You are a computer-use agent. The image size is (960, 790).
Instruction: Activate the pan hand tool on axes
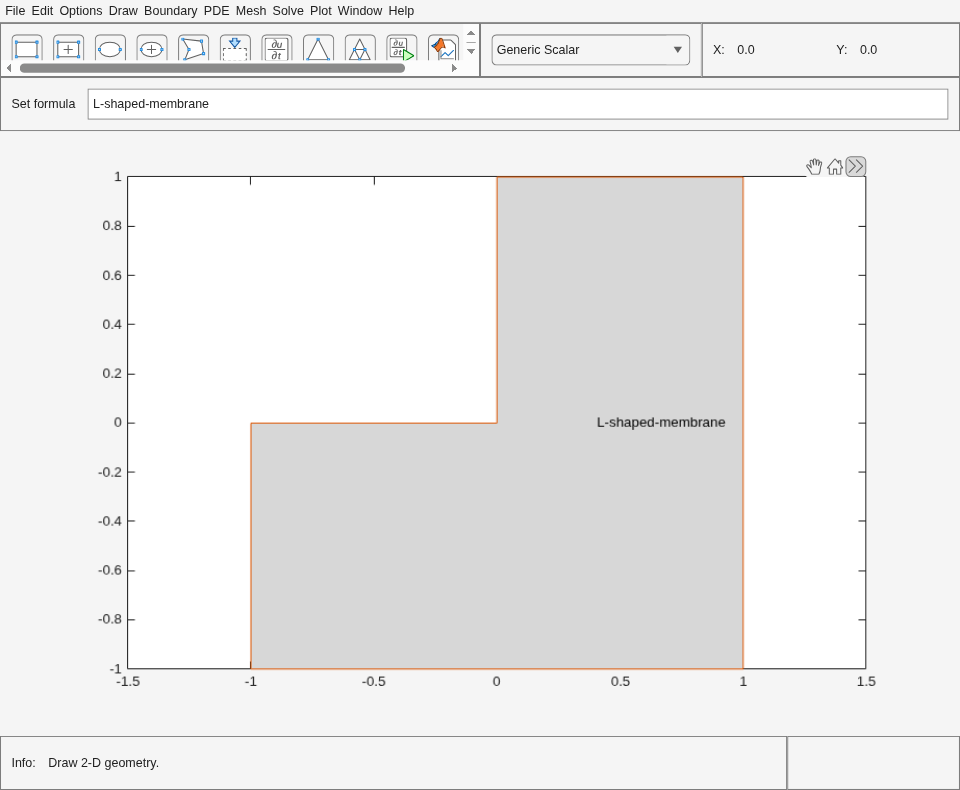pos(814,167)
